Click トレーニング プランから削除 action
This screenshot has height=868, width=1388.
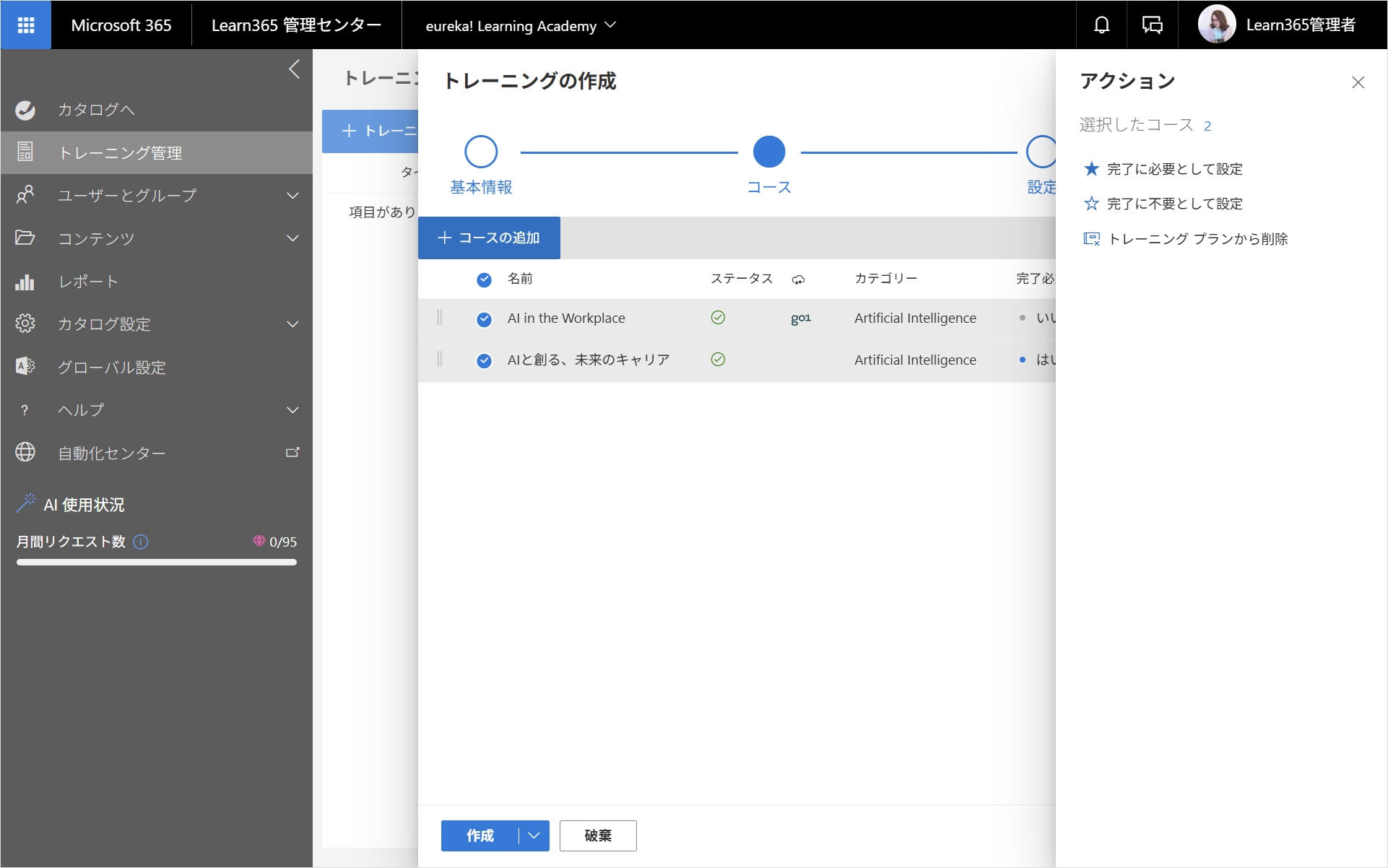coord(1186,239)
